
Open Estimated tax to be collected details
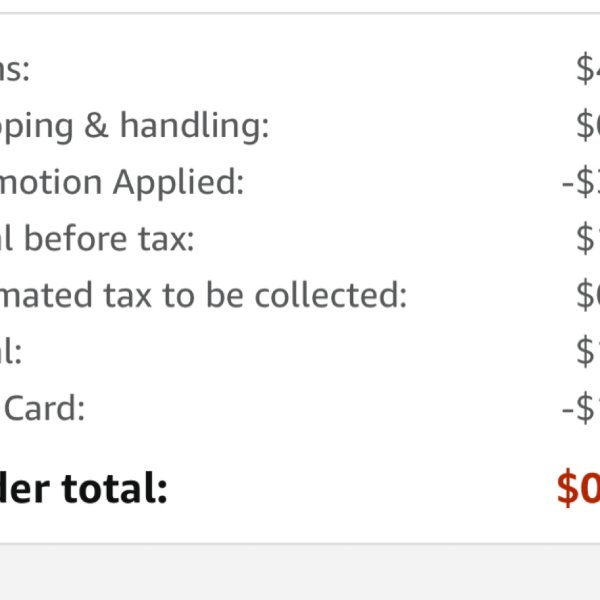click(203, 295)
